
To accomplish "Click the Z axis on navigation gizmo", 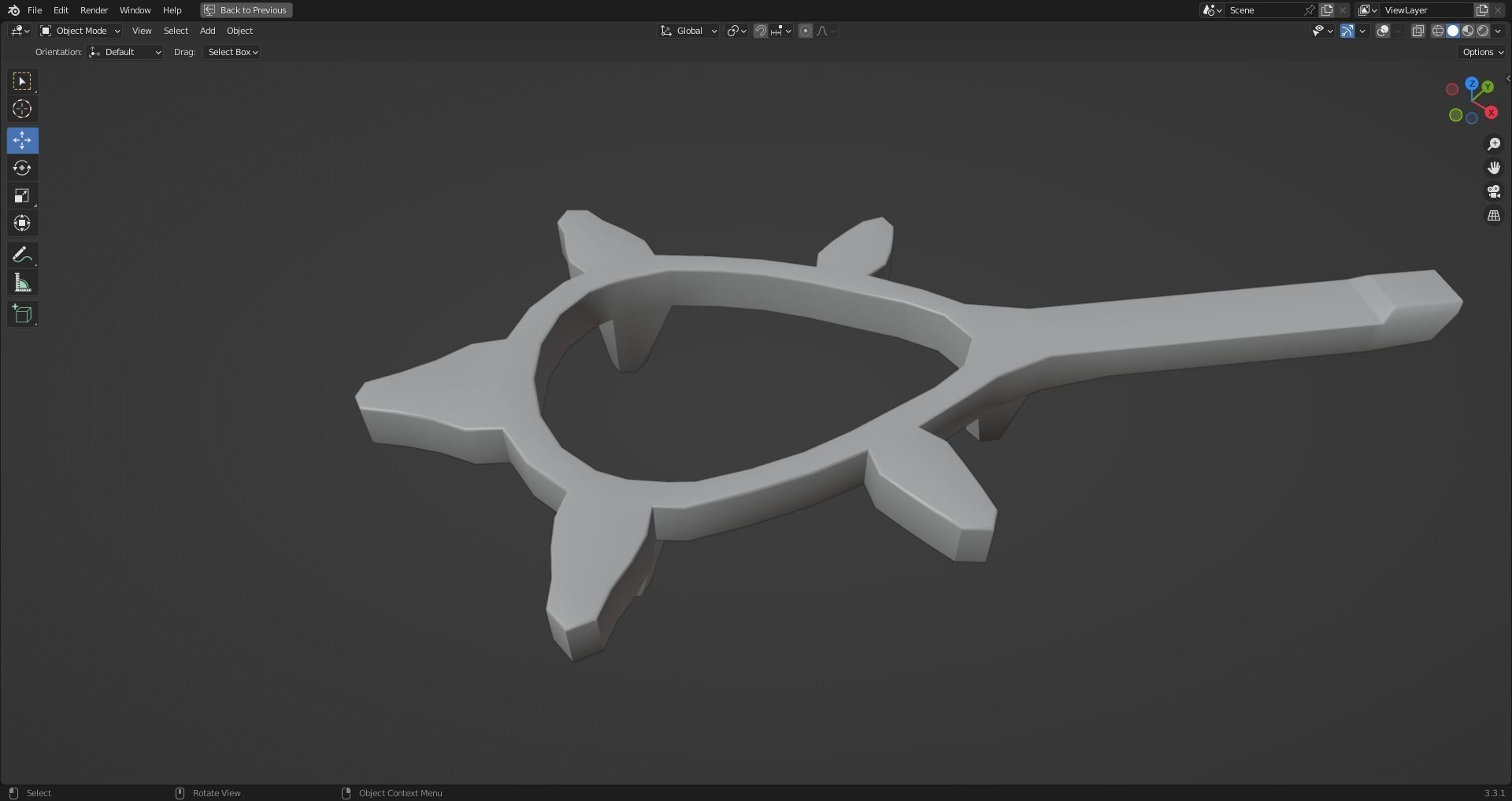I will [x=1472, y=83].
